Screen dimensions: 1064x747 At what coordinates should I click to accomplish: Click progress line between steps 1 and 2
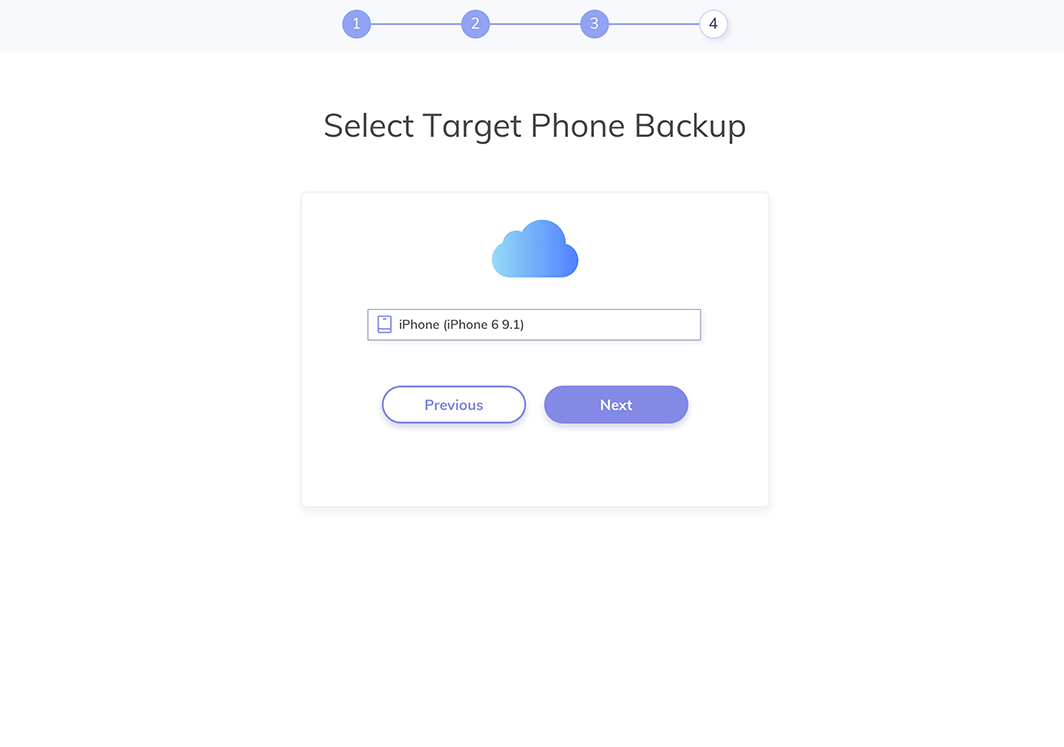pos(416,24)
